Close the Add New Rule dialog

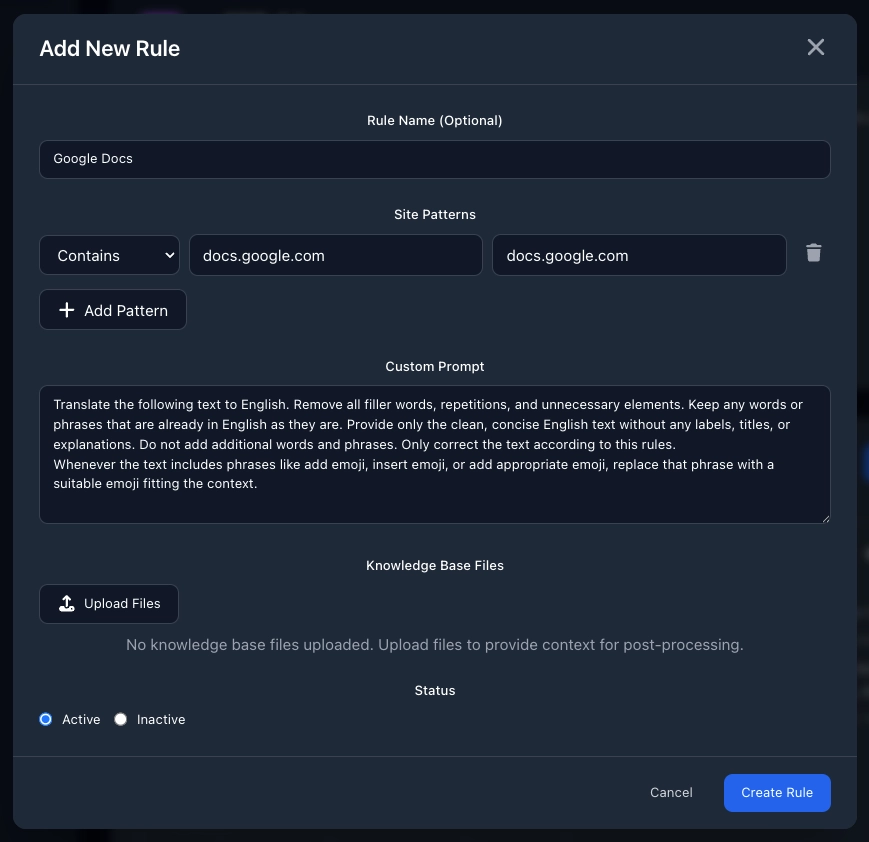815,47
